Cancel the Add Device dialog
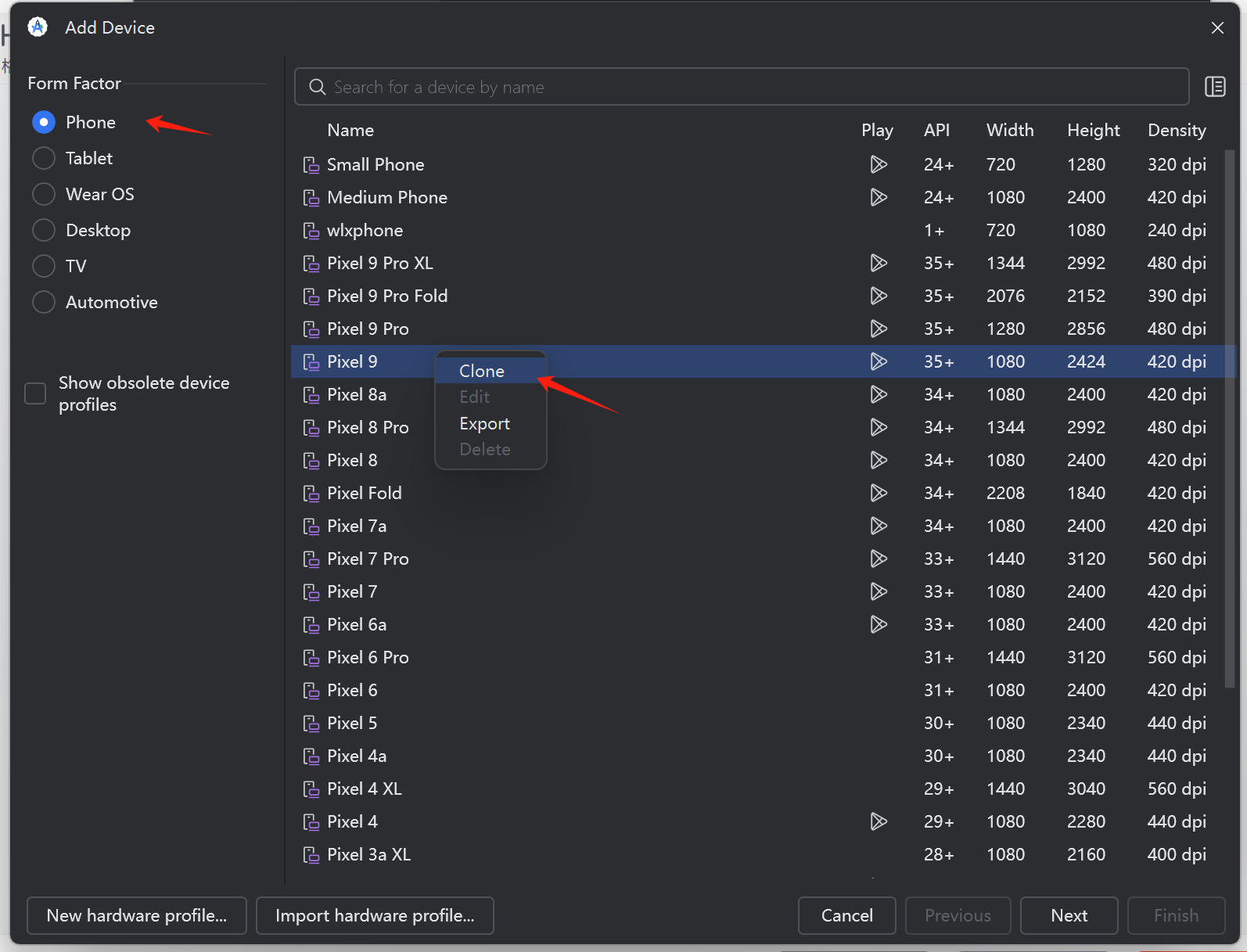1247x952 pixels. tap(846, 915)
